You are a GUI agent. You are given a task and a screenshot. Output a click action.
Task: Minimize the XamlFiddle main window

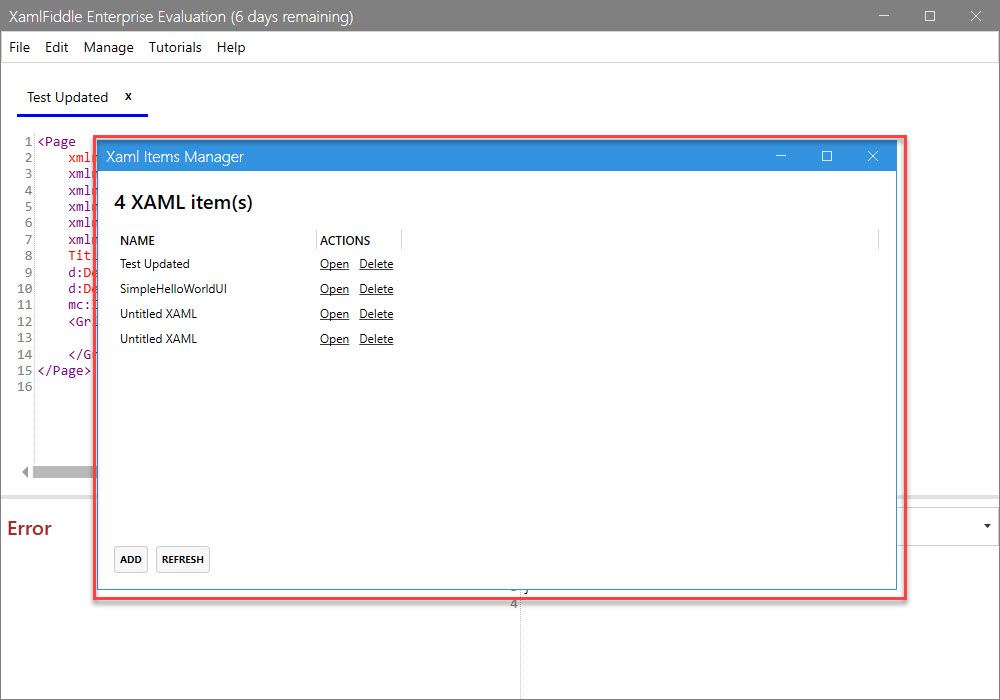tap(883, 16)
